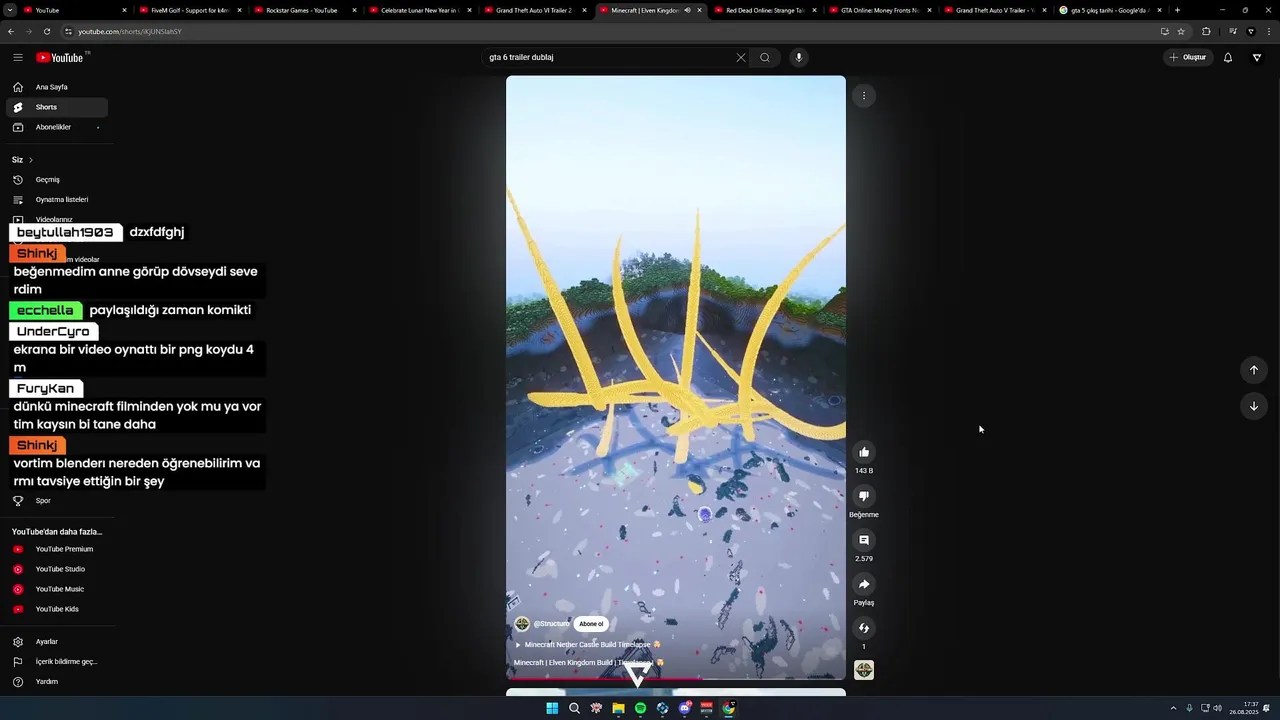
Task: Switch to FiveM Golf browser tab
Action: pyautogui.click(x=190, y=10)
